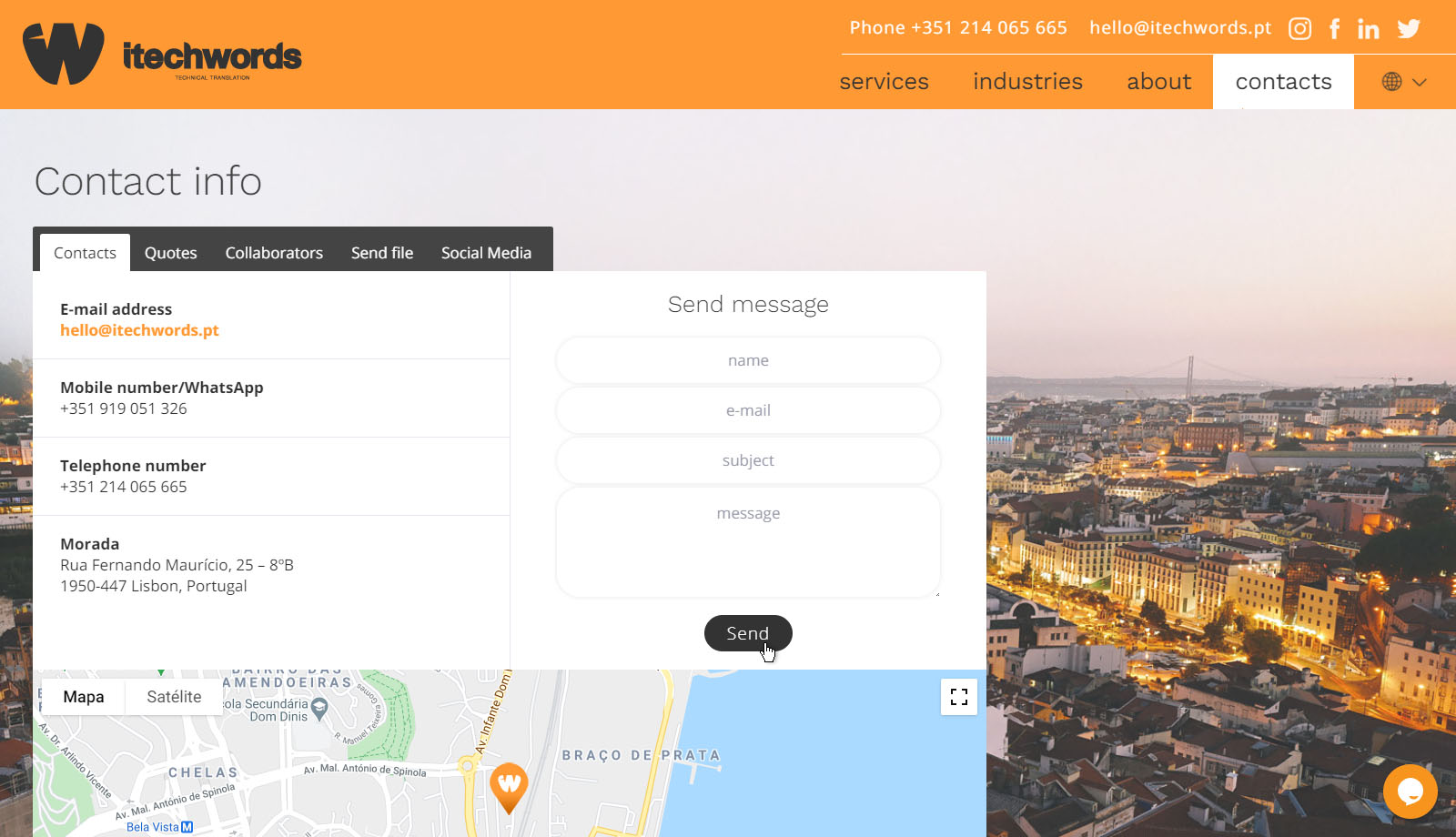The height and width of the screenshot is (837, 1456).
Task: Click the orange hello@itechwords.pt email link
Action: 139,330
